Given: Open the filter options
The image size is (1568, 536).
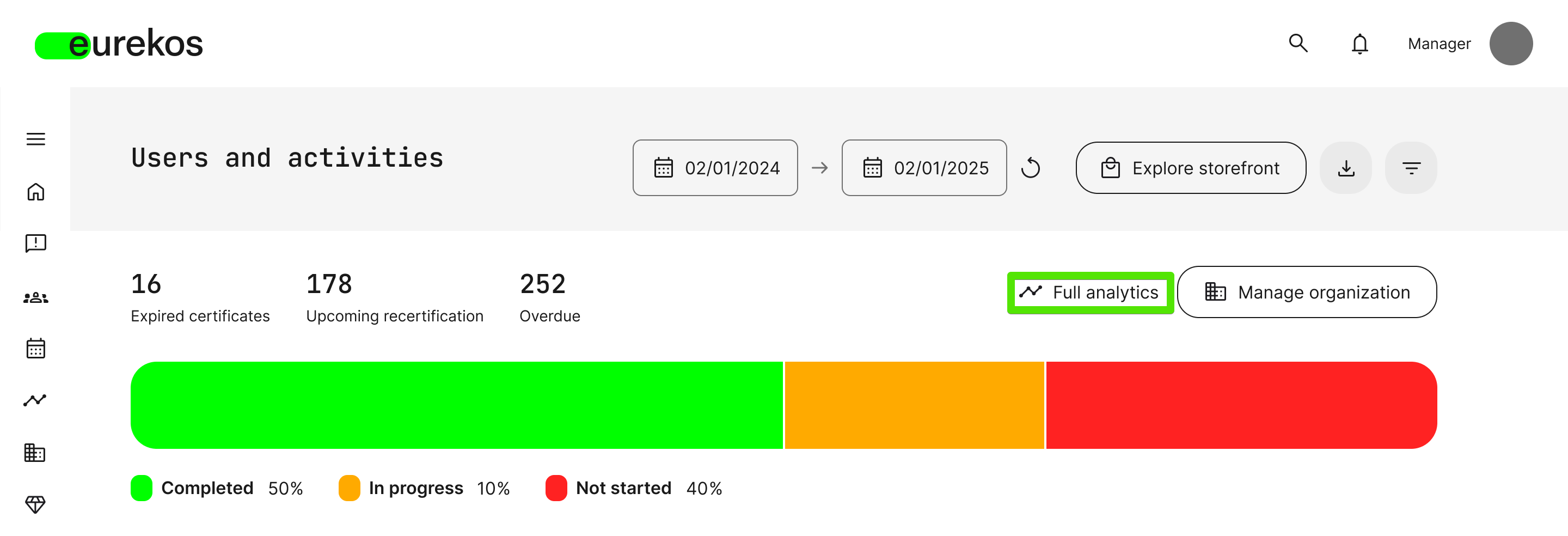Looking at the screenshot, I should [1411, 168].
